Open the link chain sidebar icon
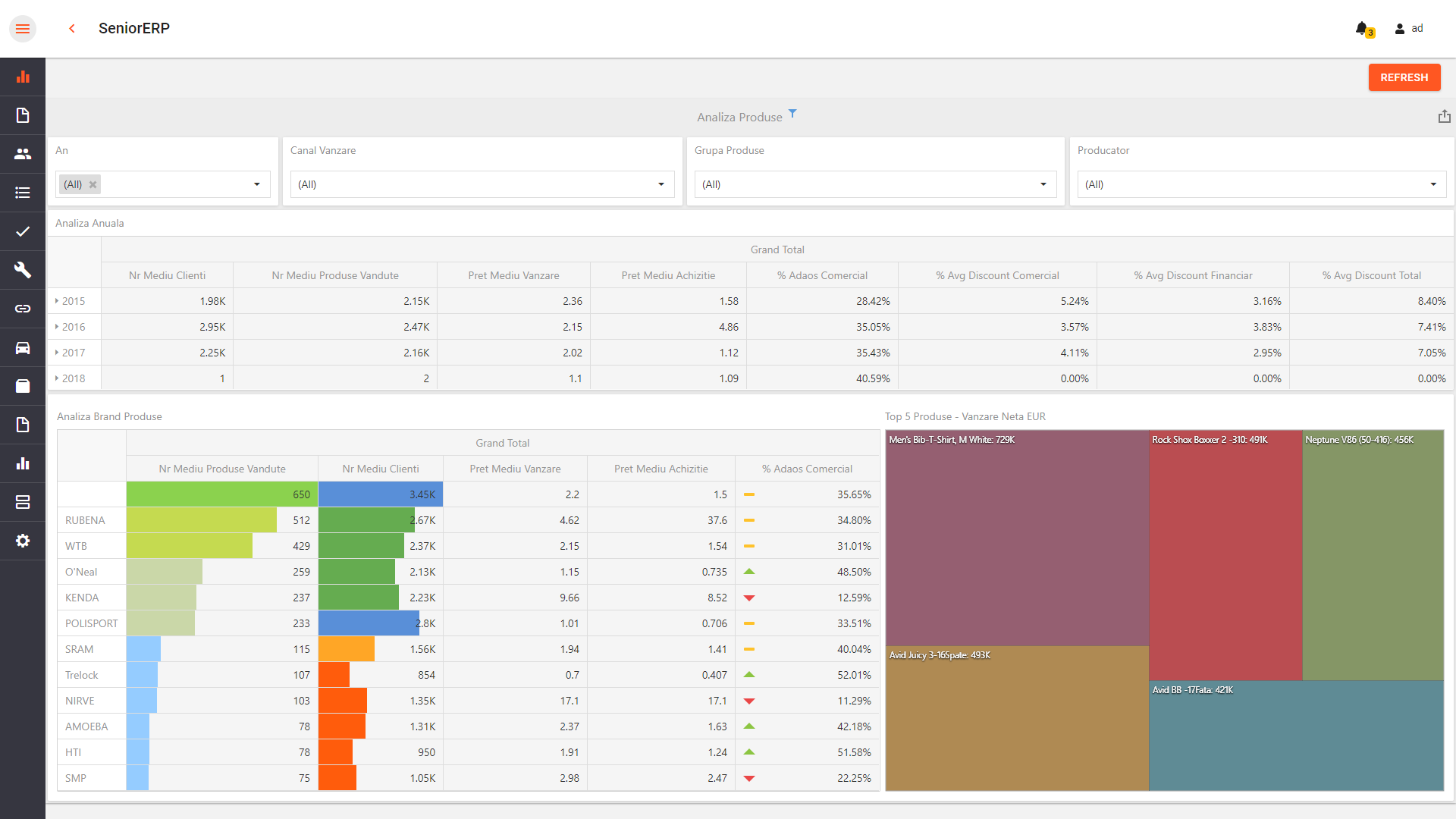Viewport: 1456px width, 819px height. click(23, 309)
